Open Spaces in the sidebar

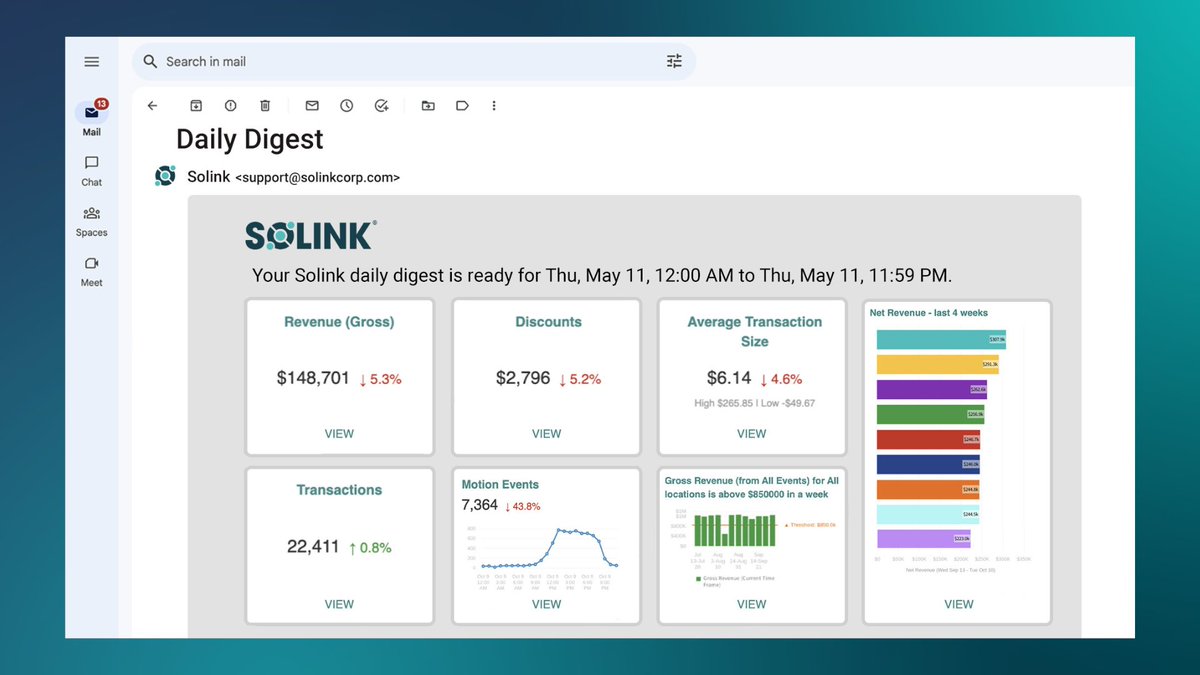pos(91,221)
